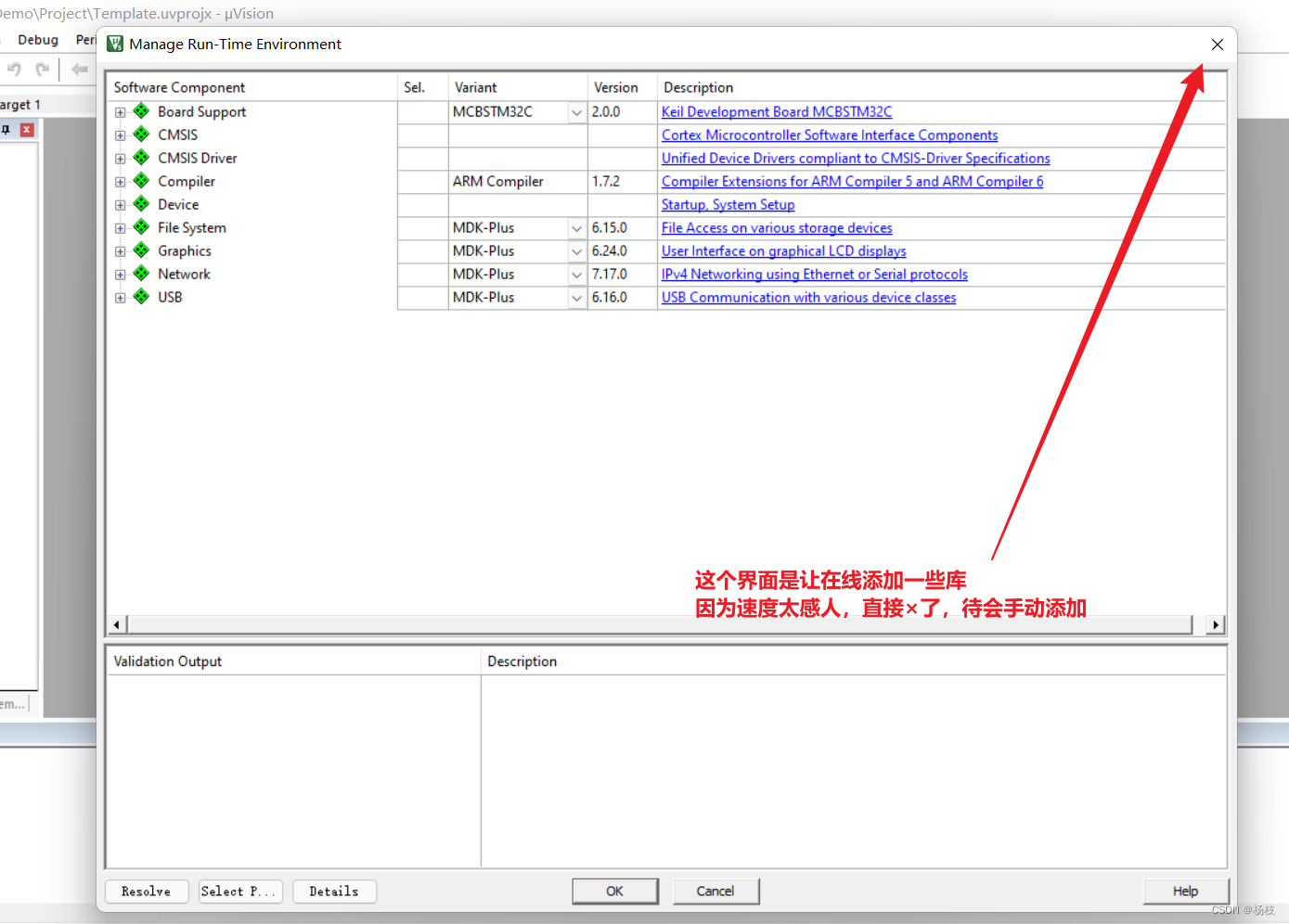
Task: Click the Compiler component diamond icon
Action: (141, 181)
